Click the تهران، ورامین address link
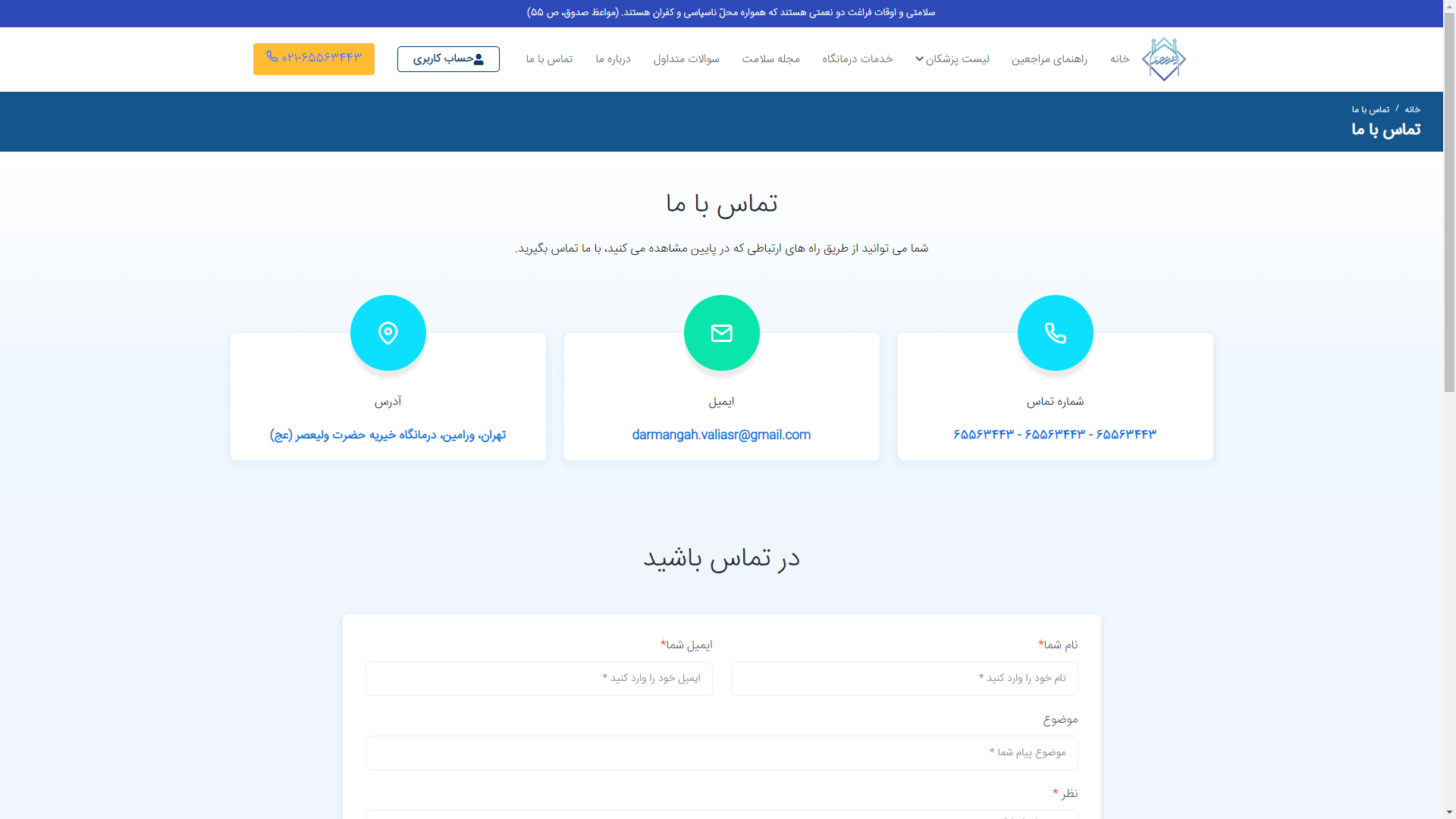This screenshot has width=1456, height=819. [388, 435]
